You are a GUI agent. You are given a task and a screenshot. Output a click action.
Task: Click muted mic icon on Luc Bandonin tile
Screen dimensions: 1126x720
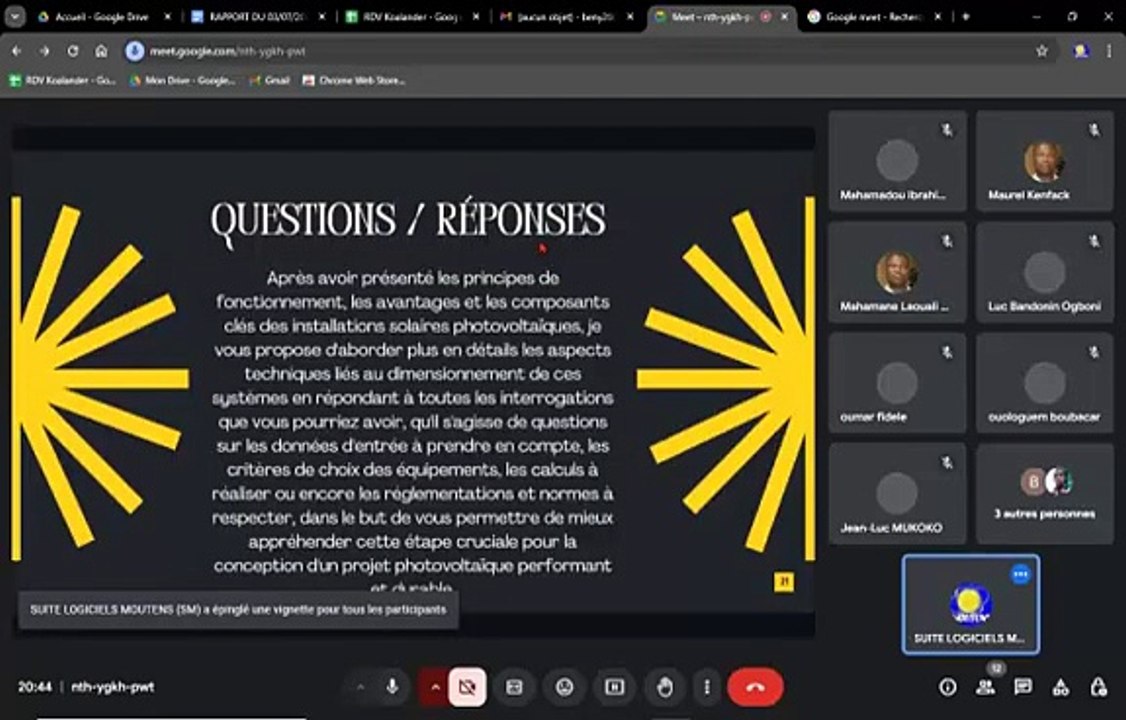point(1094,241)
